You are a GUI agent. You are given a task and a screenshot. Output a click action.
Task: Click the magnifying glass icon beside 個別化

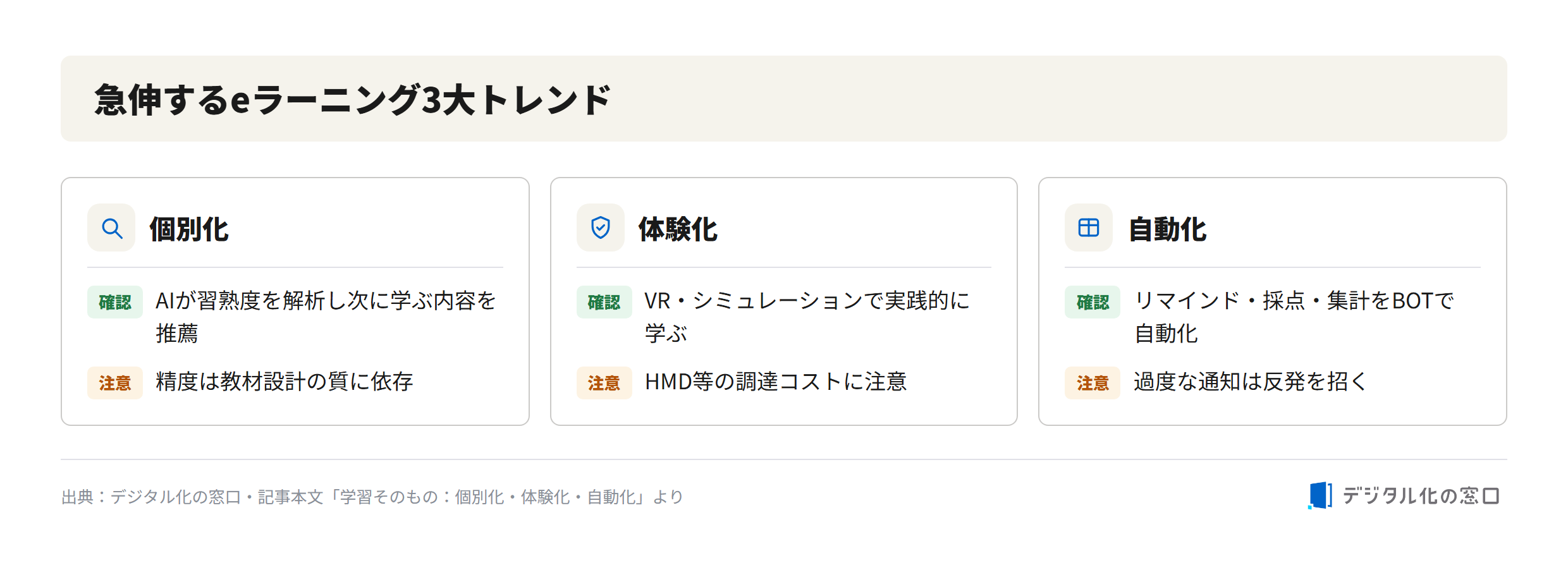(x=112, y=228)
